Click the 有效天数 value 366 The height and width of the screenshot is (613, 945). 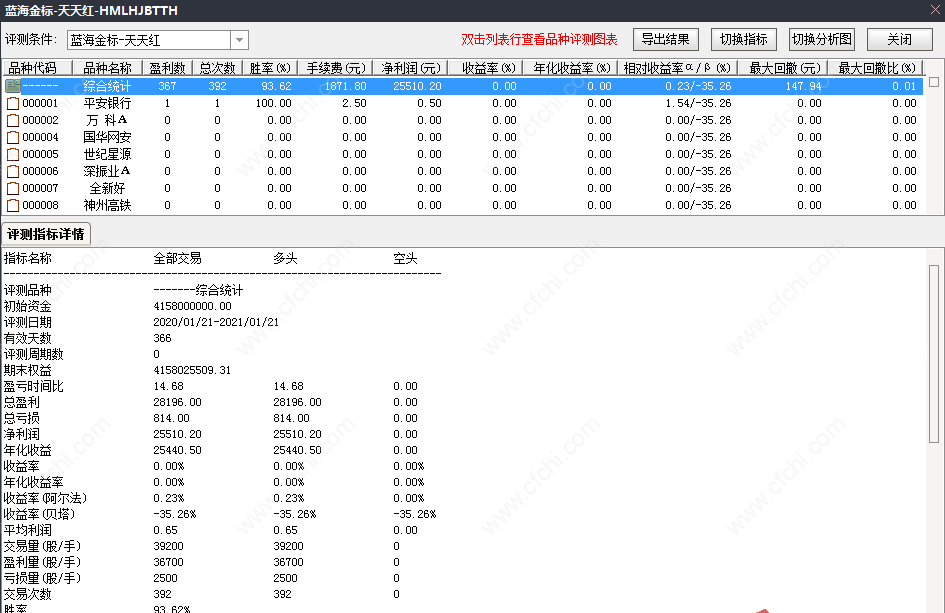162,338
